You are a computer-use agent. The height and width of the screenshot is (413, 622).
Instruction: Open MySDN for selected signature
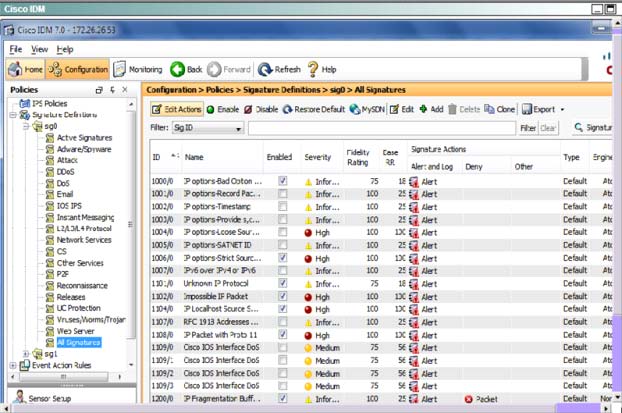[x=367, y=109]
